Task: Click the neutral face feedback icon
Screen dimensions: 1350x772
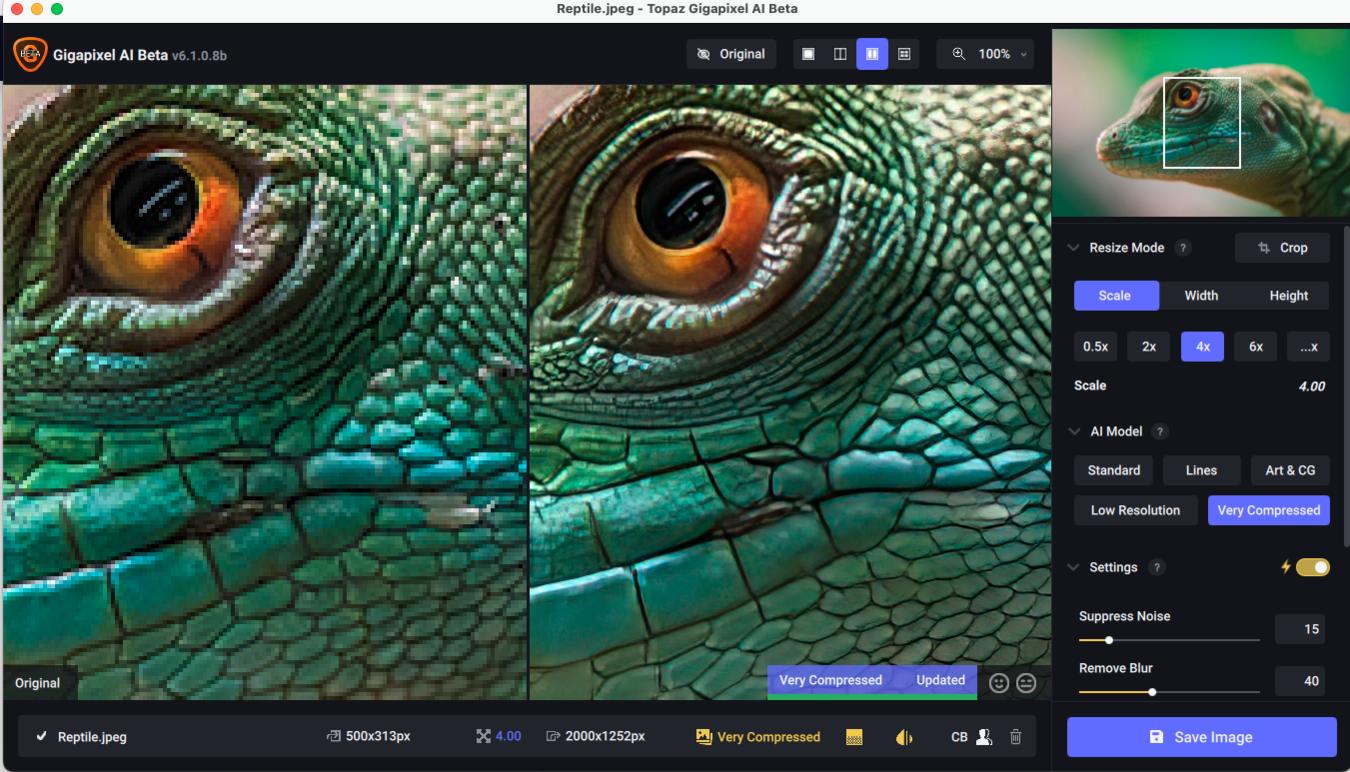Action: point(1026,682)
